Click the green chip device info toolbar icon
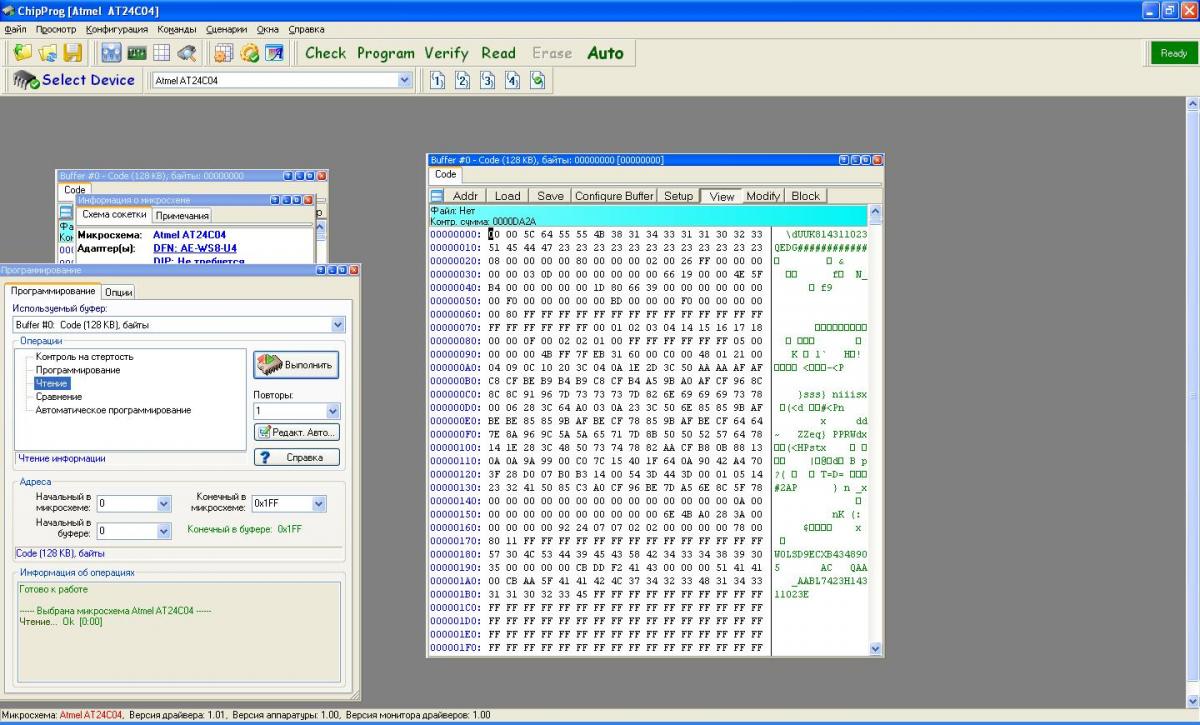 (136, 53)
